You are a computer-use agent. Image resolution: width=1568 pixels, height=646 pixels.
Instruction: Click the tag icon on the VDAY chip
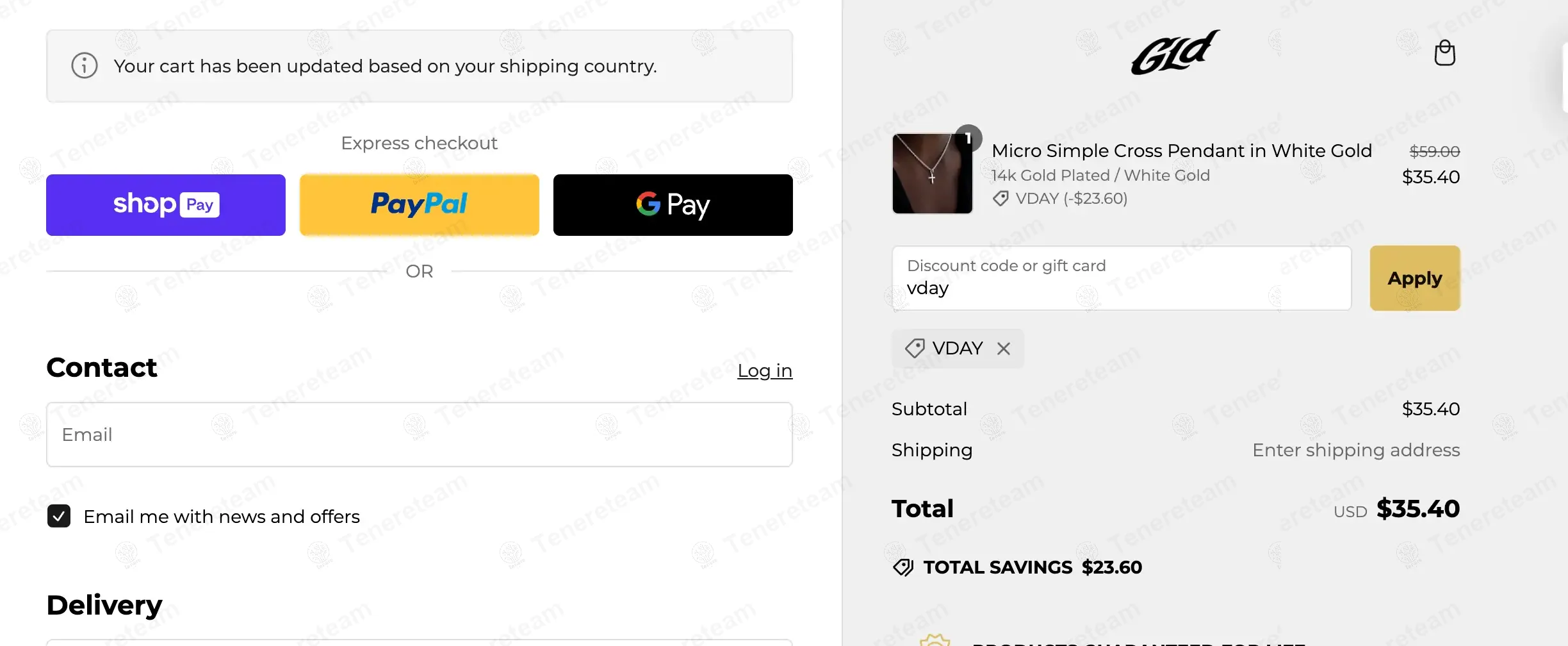914,349
